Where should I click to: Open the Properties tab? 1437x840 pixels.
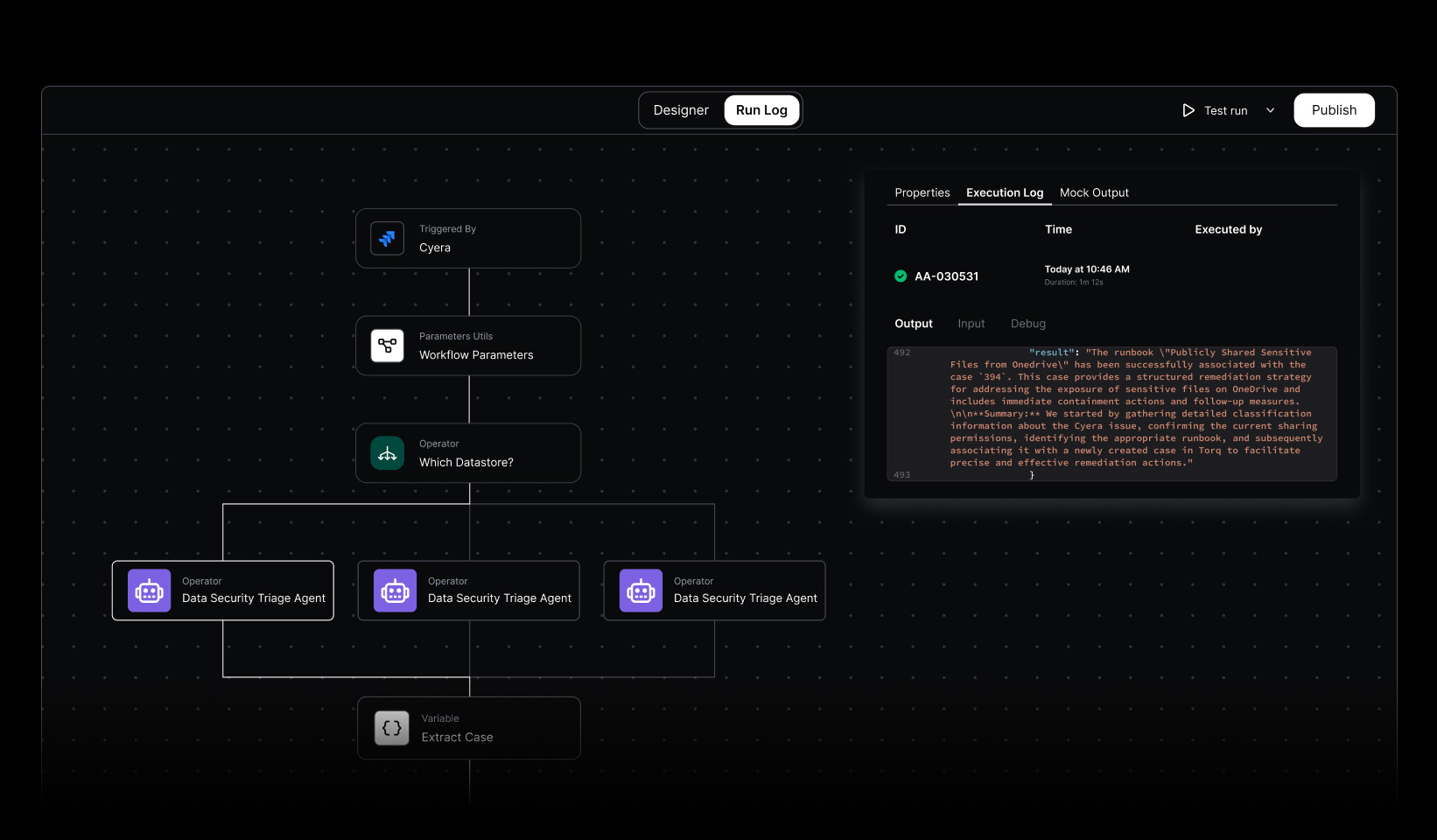[x=922, y=192]
